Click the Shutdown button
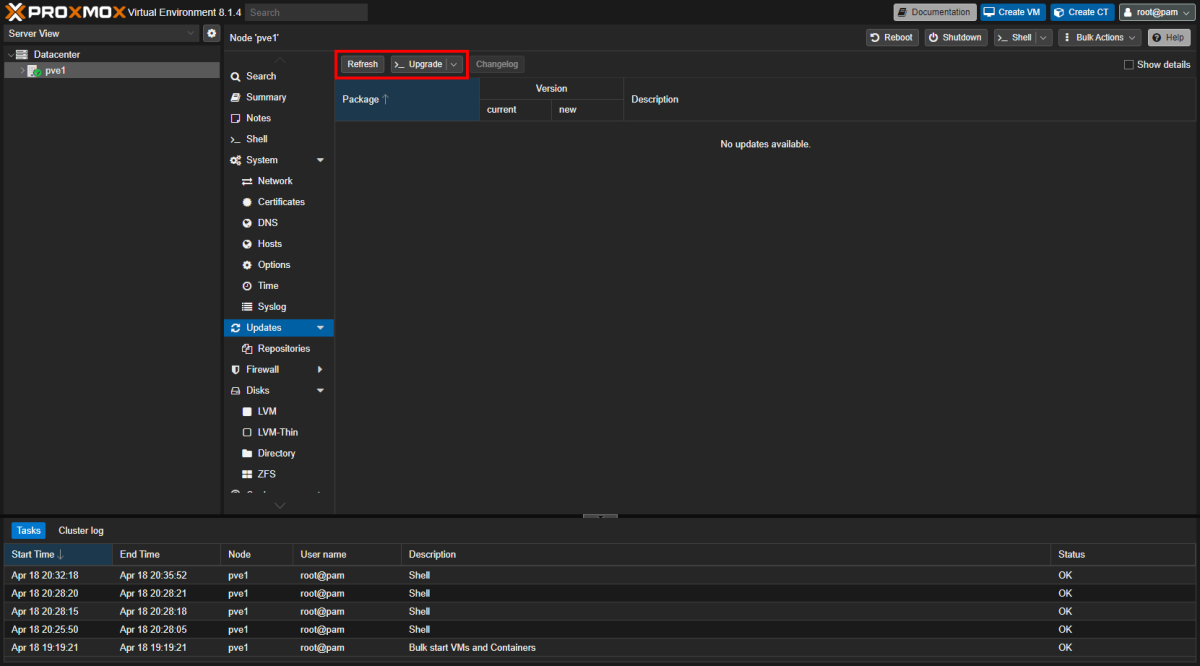Image resolution: width=1200 pixels, height=666 pixels. [x=955, y=37]
